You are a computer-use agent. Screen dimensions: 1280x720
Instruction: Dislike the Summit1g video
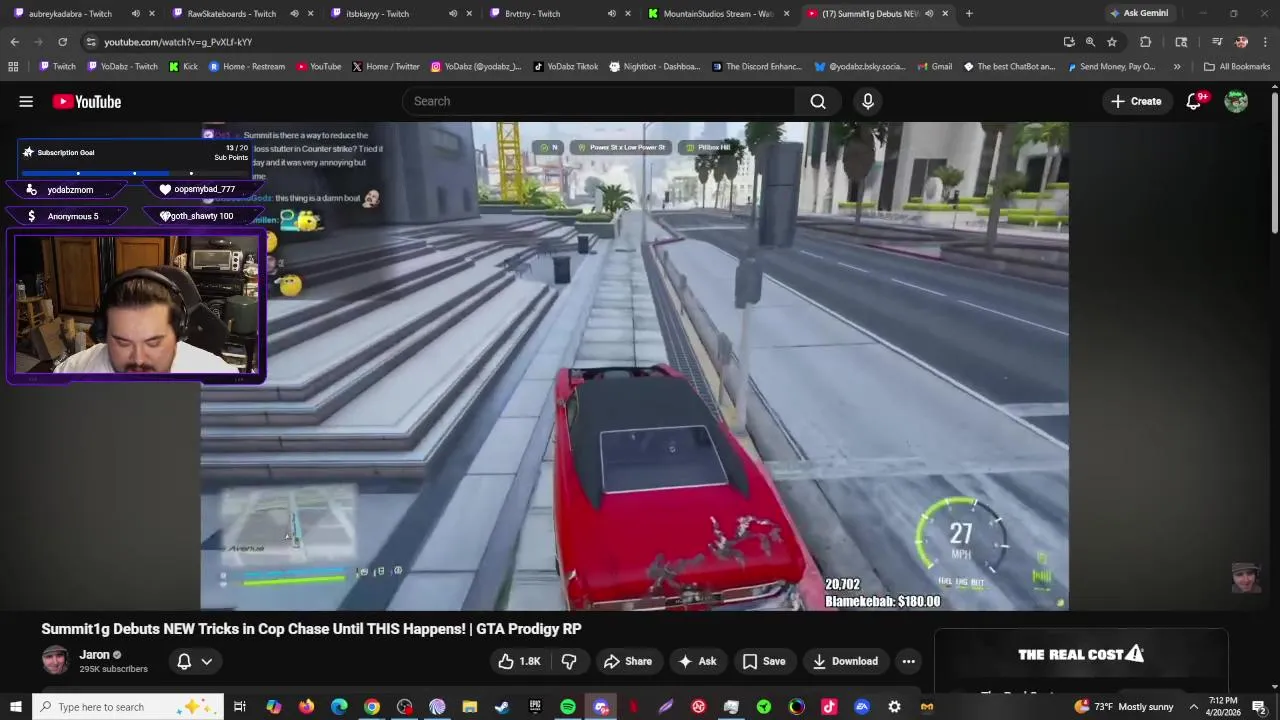(569, 661)
